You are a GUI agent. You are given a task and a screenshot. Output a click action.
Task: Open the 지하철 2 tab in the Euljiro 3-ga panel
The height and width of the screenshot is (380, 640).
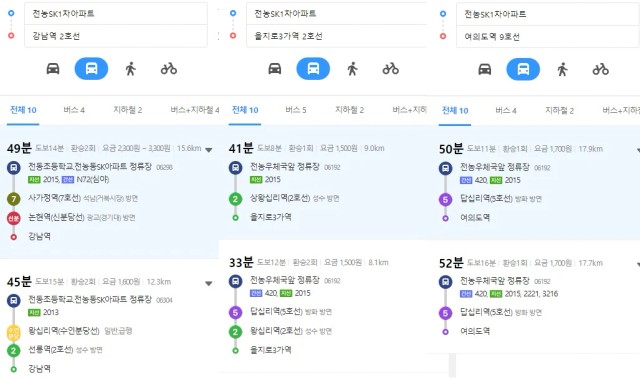coord(349,110)
